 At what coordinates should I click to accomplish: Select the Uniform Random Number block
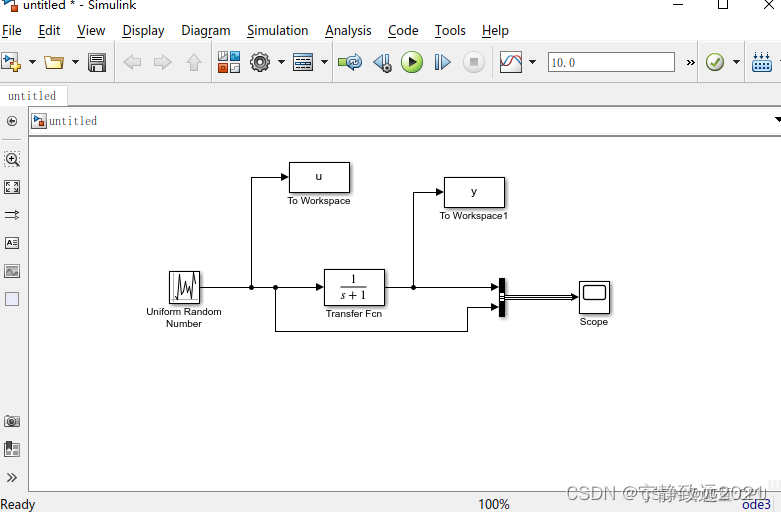pyautogui.click(x=184, y=287)
